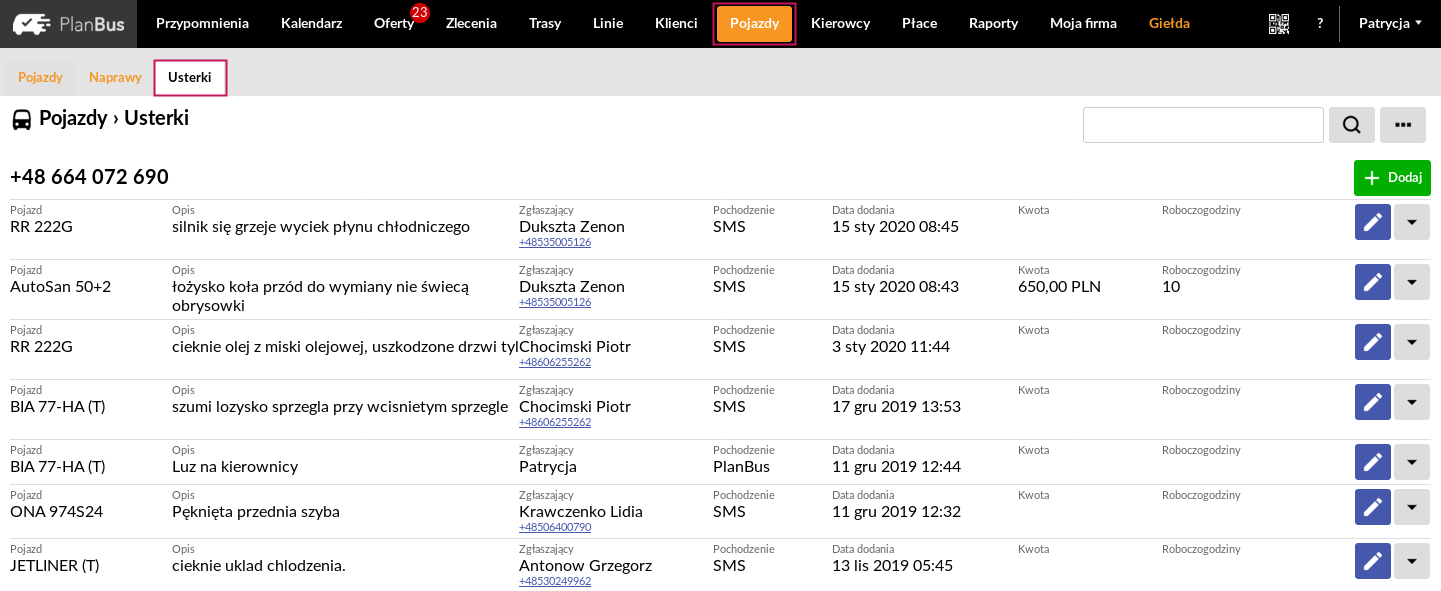Open the three-dots more options button

tap(1403, 125)
